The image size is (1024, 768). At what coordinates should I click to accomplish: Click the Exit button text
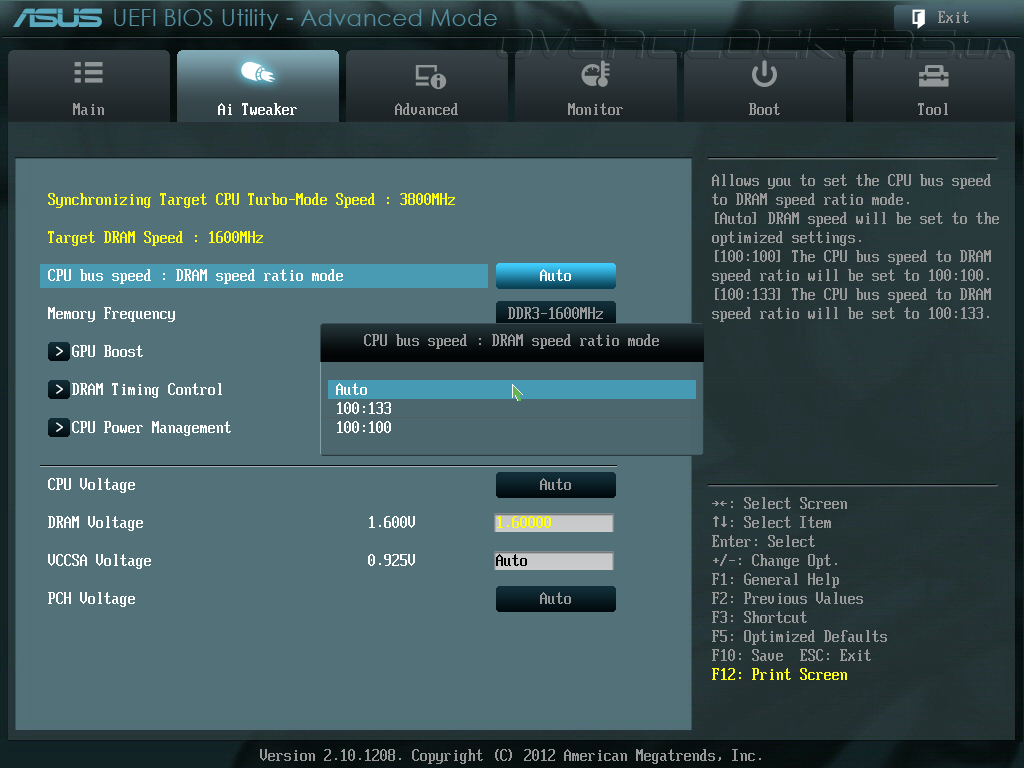click(953, 18)
